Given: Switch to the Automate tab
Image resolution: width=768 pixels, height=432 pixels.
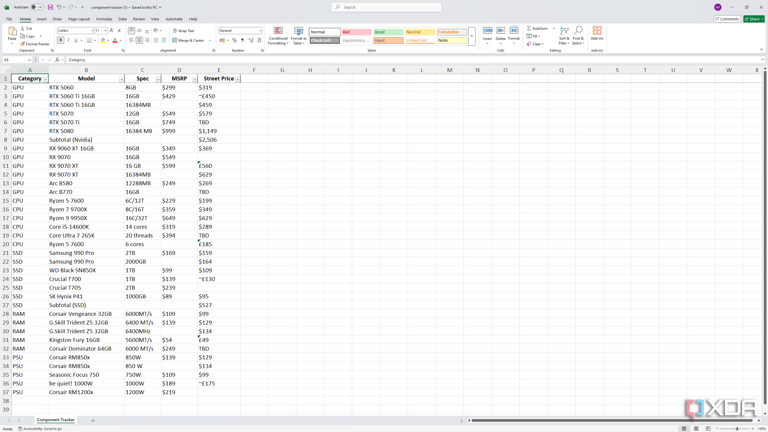Looking at the screenshot, I should pos(174,19).
